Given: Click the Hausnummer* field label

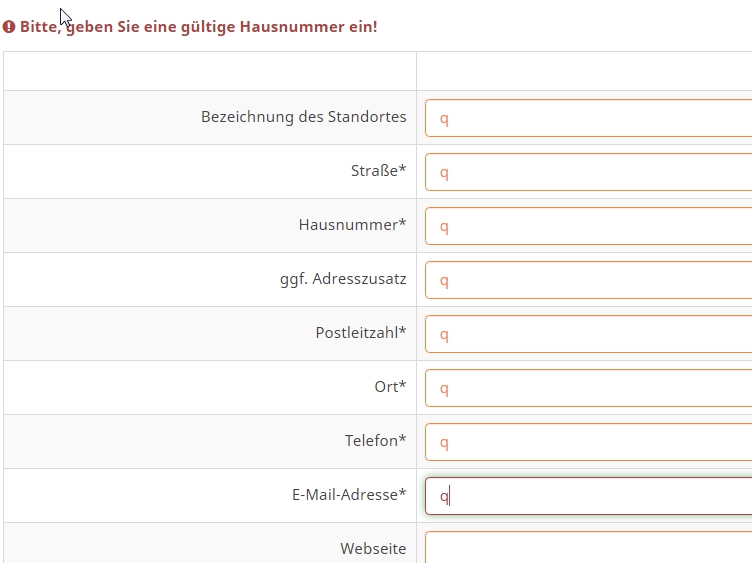Looking at the screenshot, I should click(352, 225).
